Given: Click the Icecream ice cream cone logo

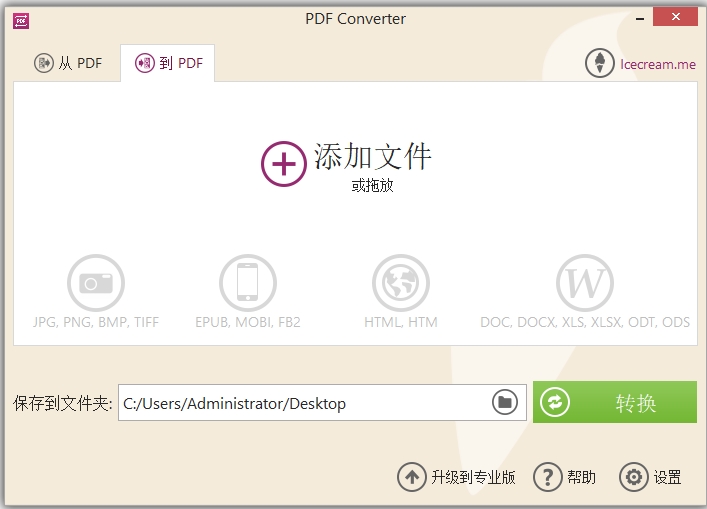Looking at the screenshot, I should click(x=599, y=63).
